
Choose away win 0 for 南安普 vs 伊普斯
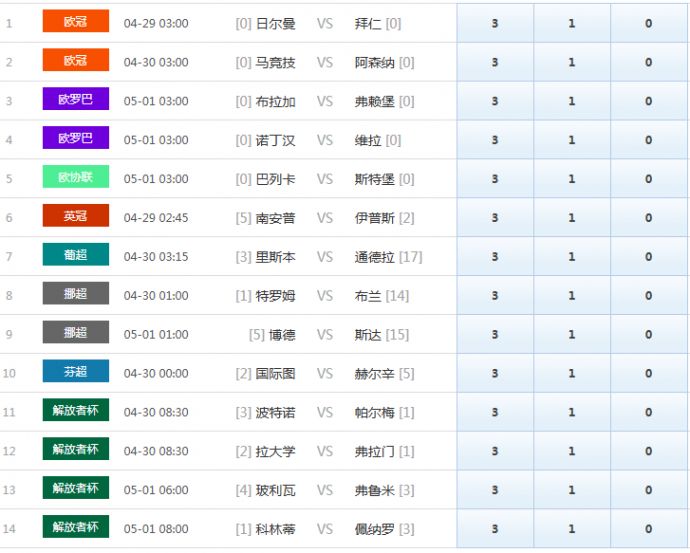click(648, 218)
